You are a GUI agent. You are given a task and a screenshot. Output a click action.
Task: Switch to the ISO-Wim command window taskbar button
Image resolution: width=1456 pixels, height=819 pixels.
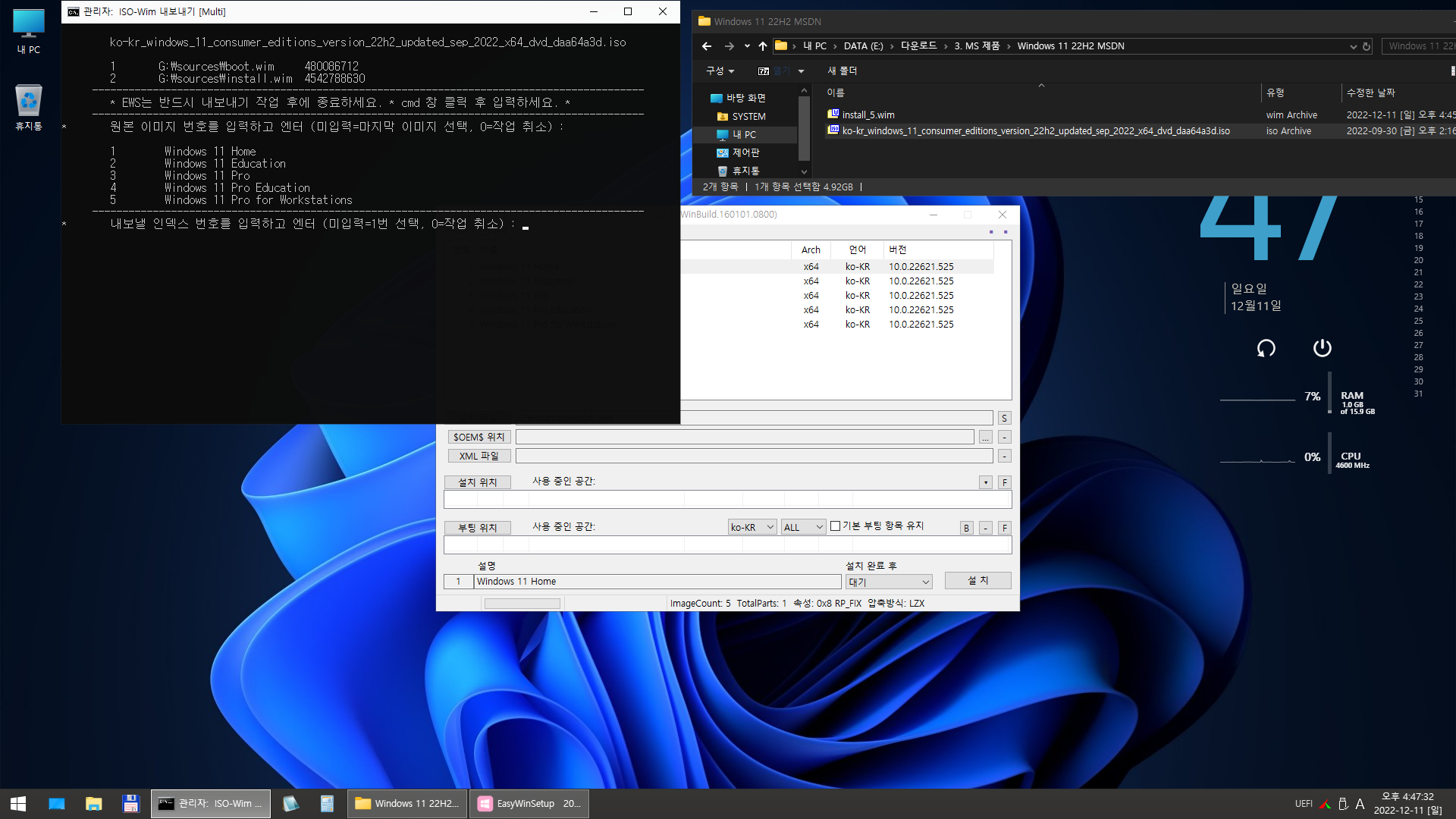click(211, 804)
